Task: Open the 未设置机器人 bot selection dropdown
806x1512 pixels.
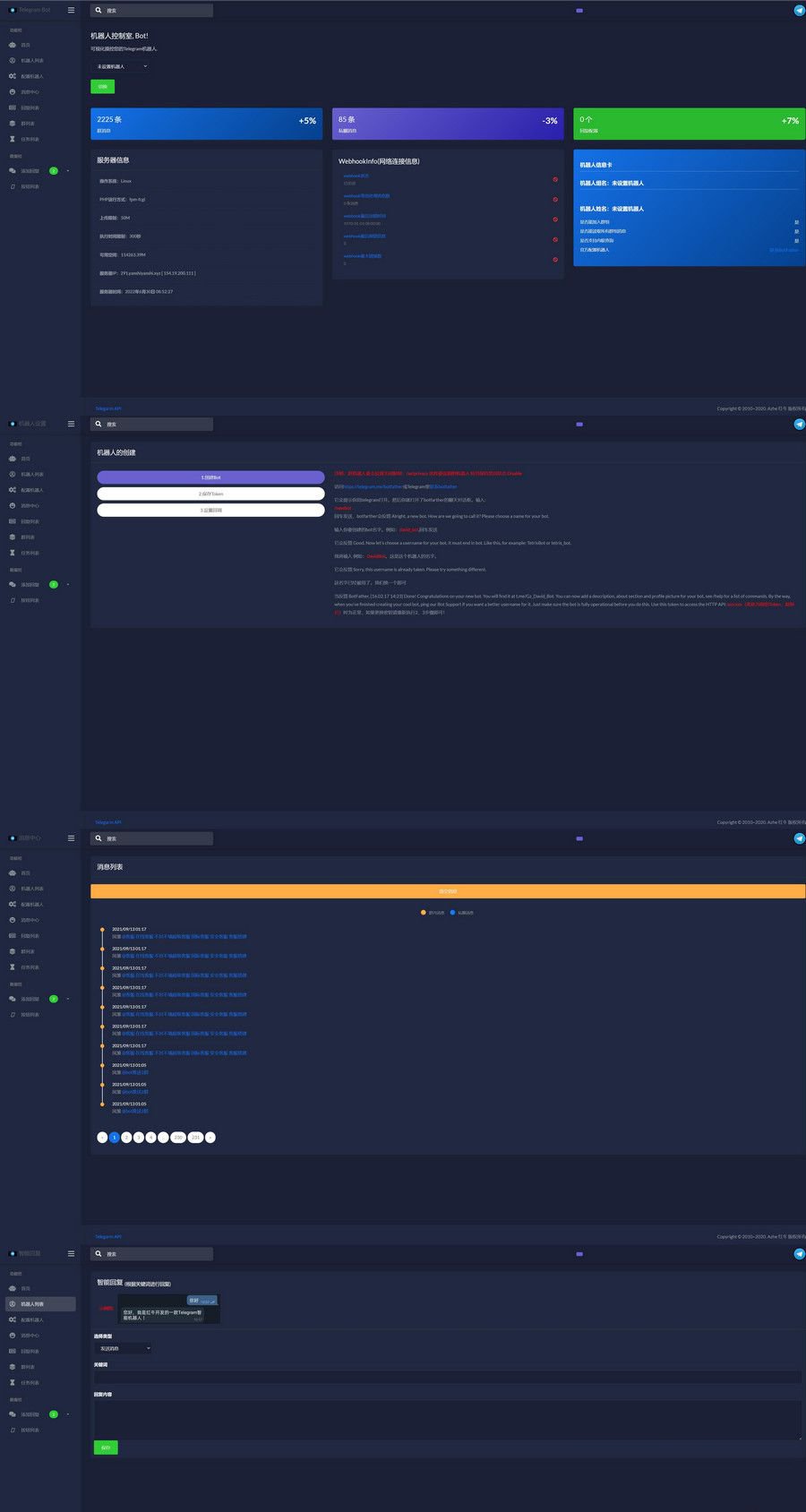Action: pos(122,66)
